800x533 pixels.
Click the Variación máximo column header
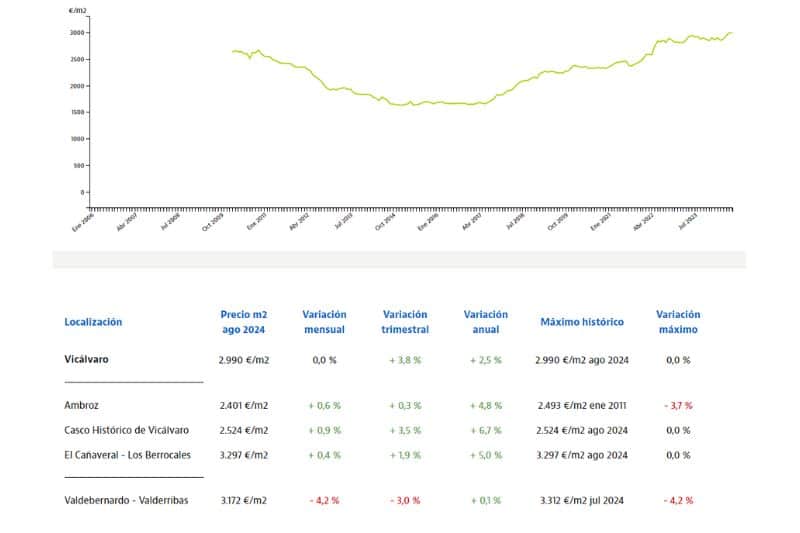(x=678, y=322)
